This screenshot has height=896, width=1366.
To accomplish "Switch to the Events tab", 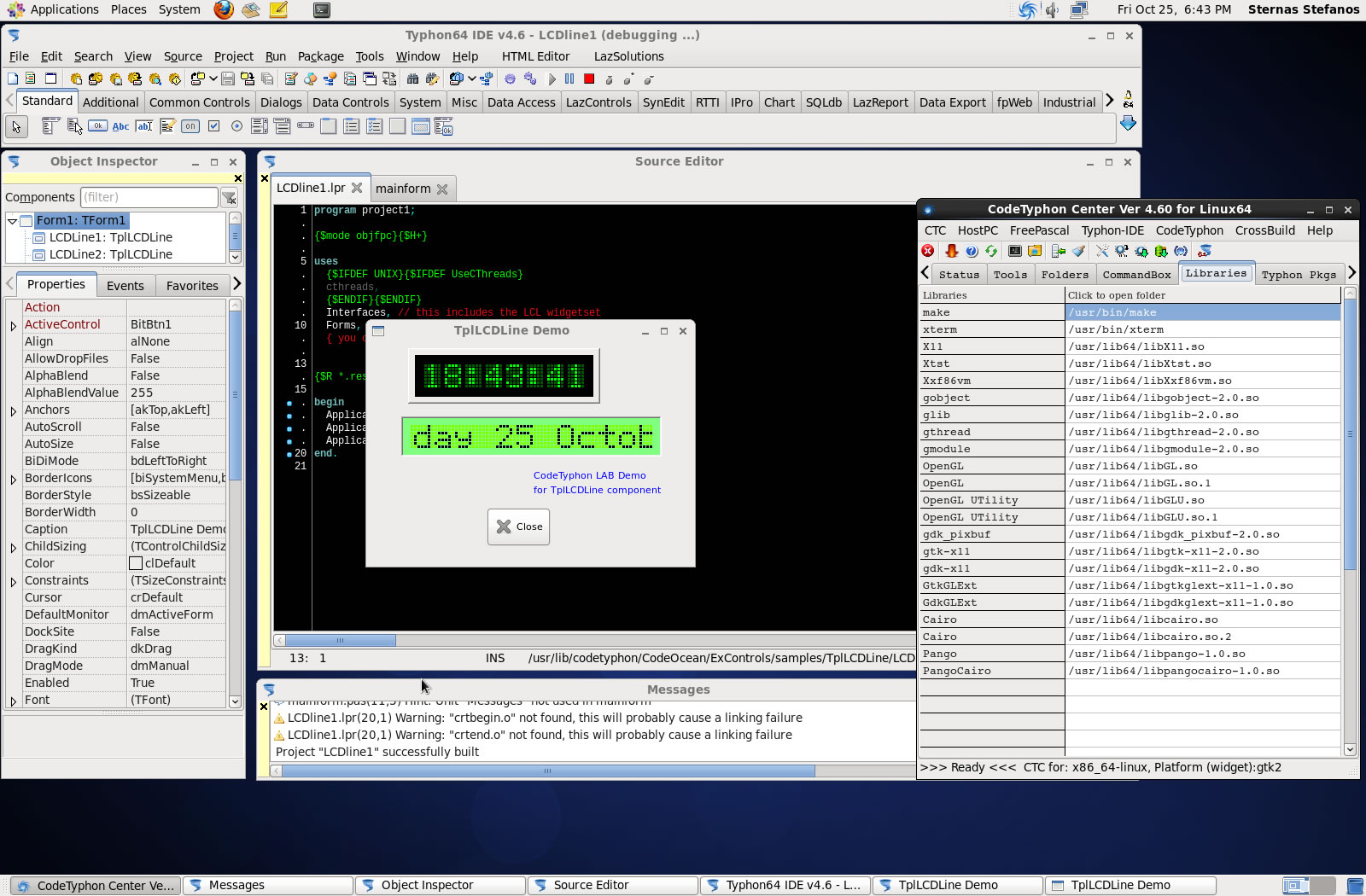I will 125,286.
